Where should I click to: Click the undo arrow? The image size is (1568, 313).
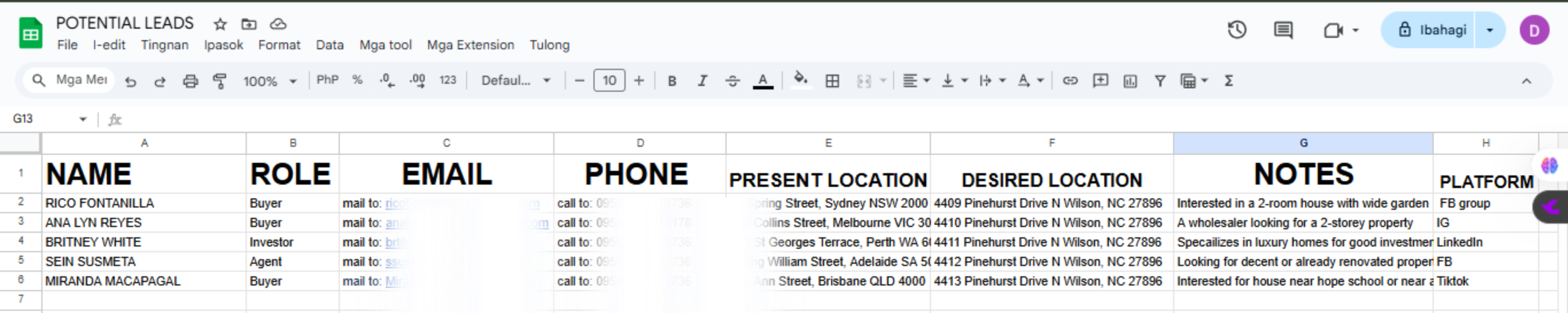[x=130, y=81]
